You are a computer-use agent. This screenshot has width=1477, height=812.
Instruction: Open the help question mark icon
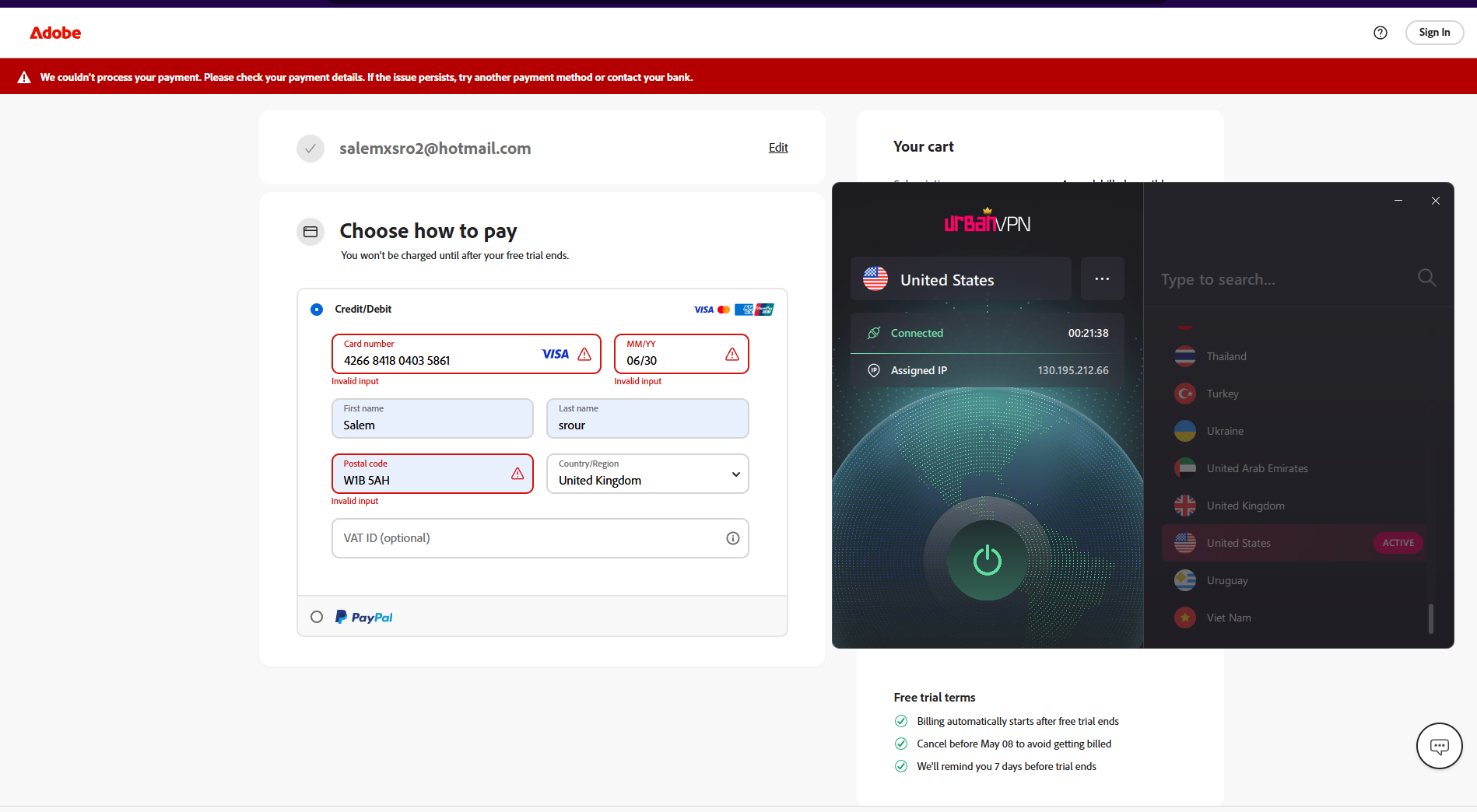click(1380, 33)
